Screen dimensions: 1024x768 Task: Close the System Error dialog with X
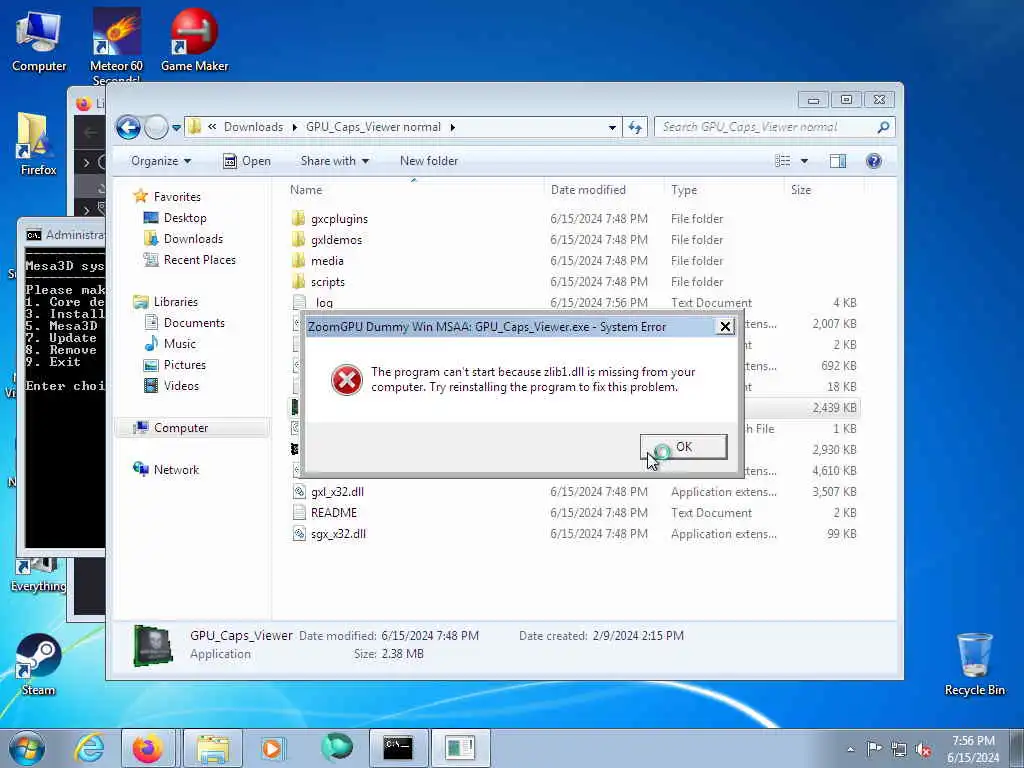725,327
